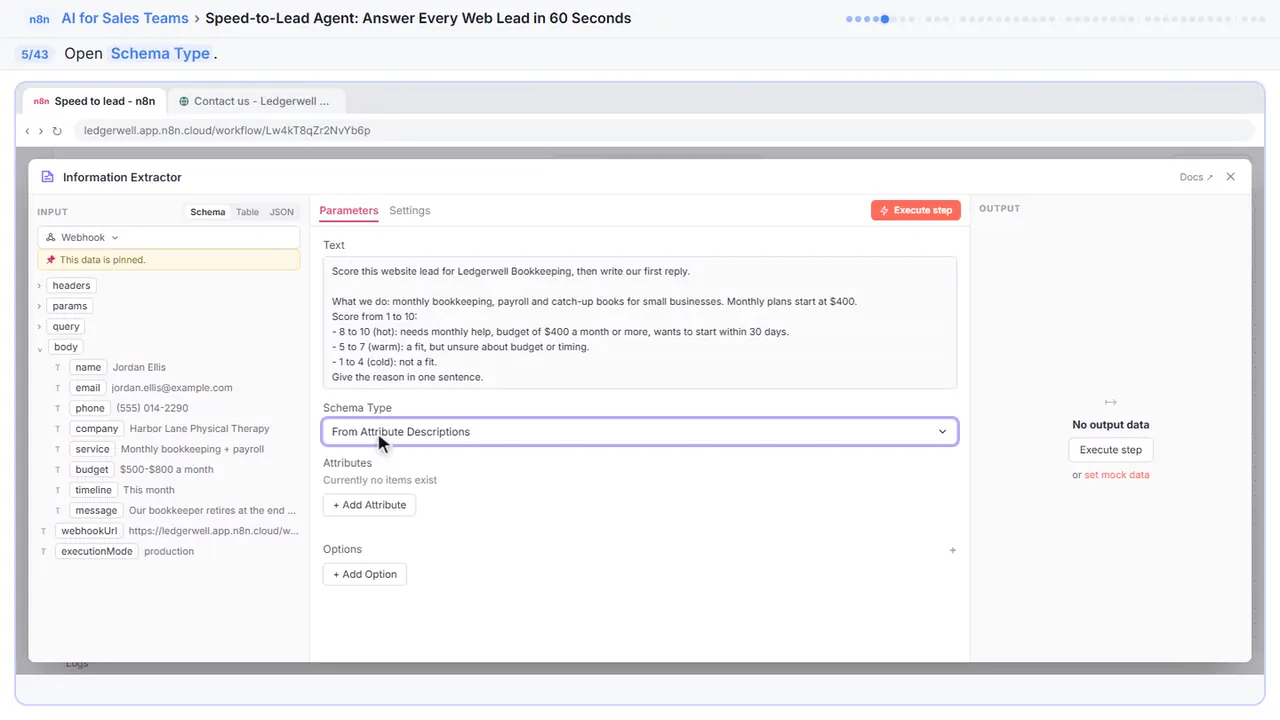
Task: Switch input view to JSON
Action: point(282,212)
